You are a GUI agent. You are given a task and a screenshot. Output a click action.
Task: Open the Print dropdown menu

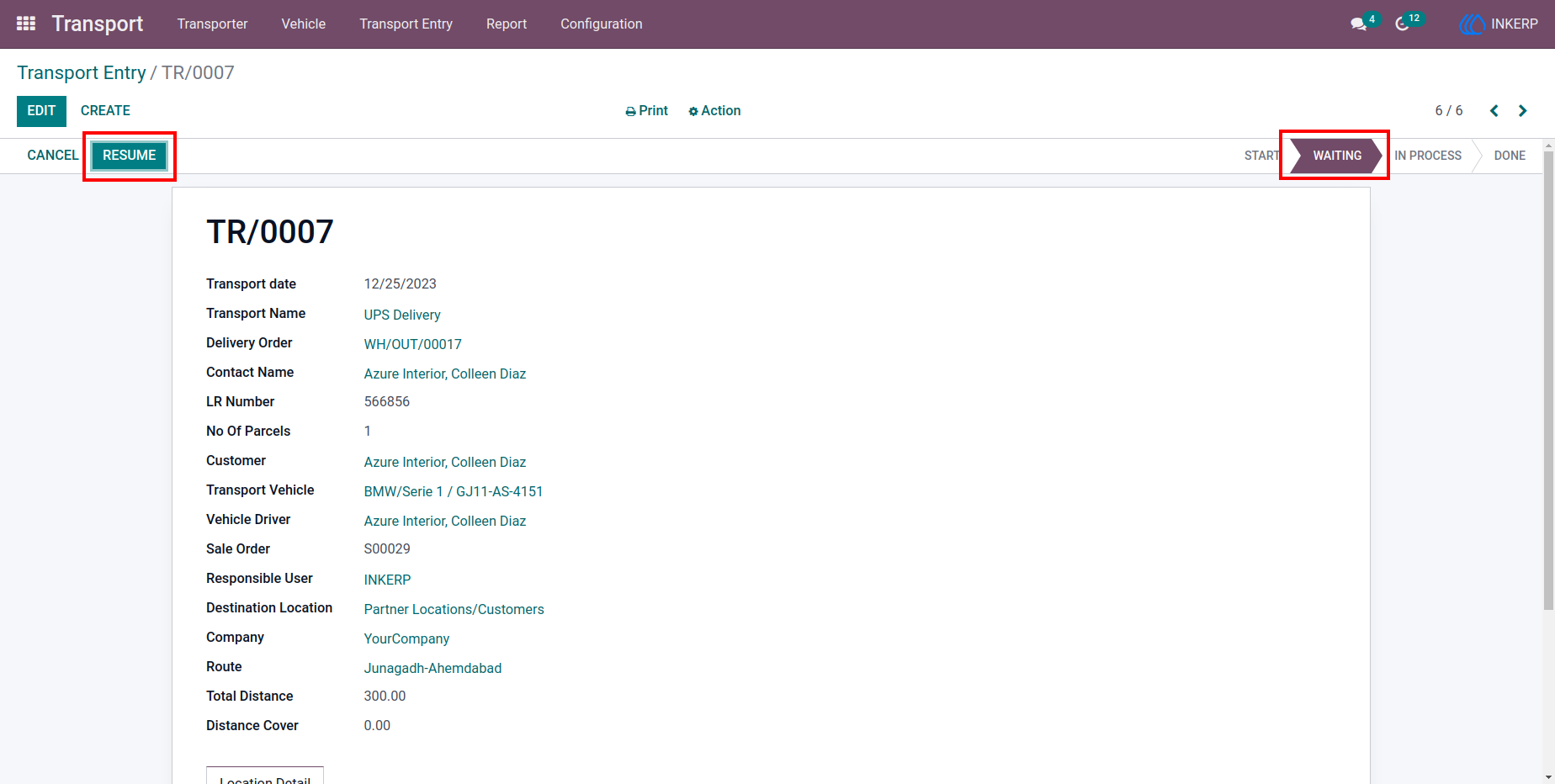point(646,111)
